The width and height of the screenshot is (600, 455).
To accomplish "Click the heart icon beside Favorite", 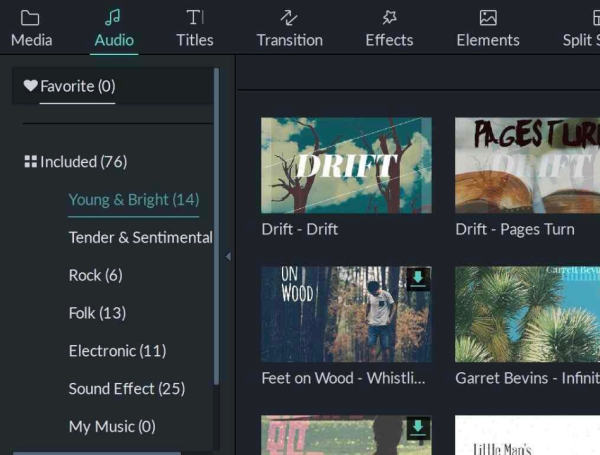I will 30,86.
